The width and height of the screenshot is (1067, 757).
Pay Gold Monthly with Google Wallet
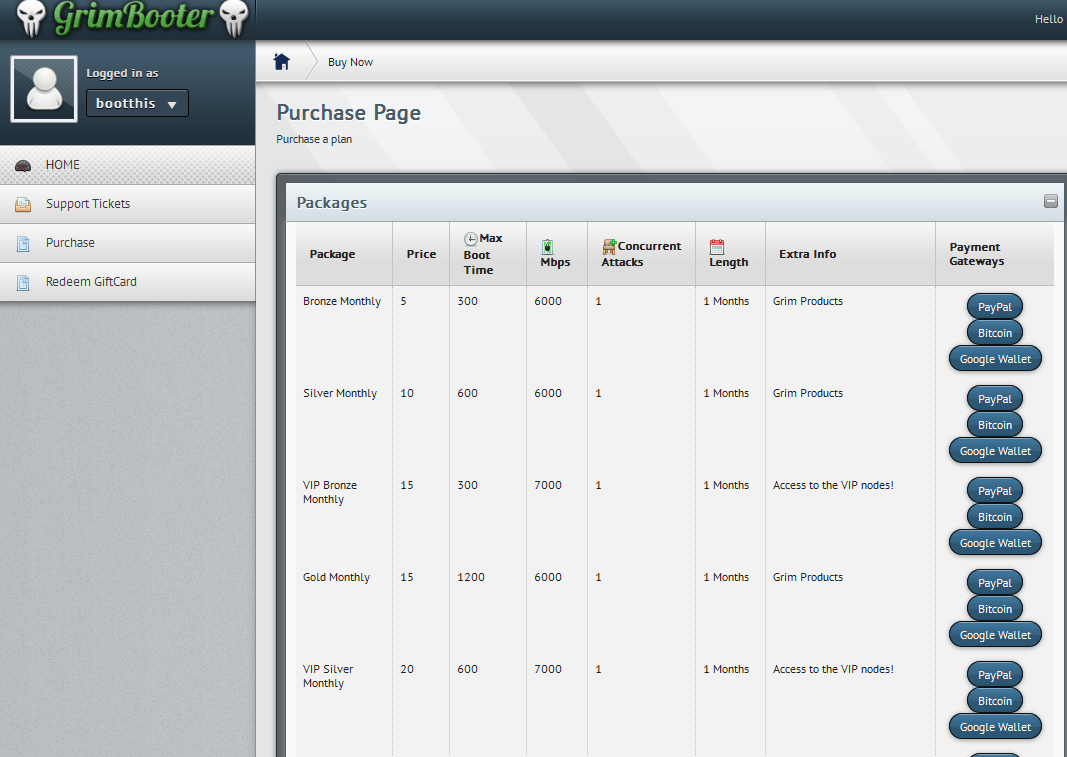995,634
